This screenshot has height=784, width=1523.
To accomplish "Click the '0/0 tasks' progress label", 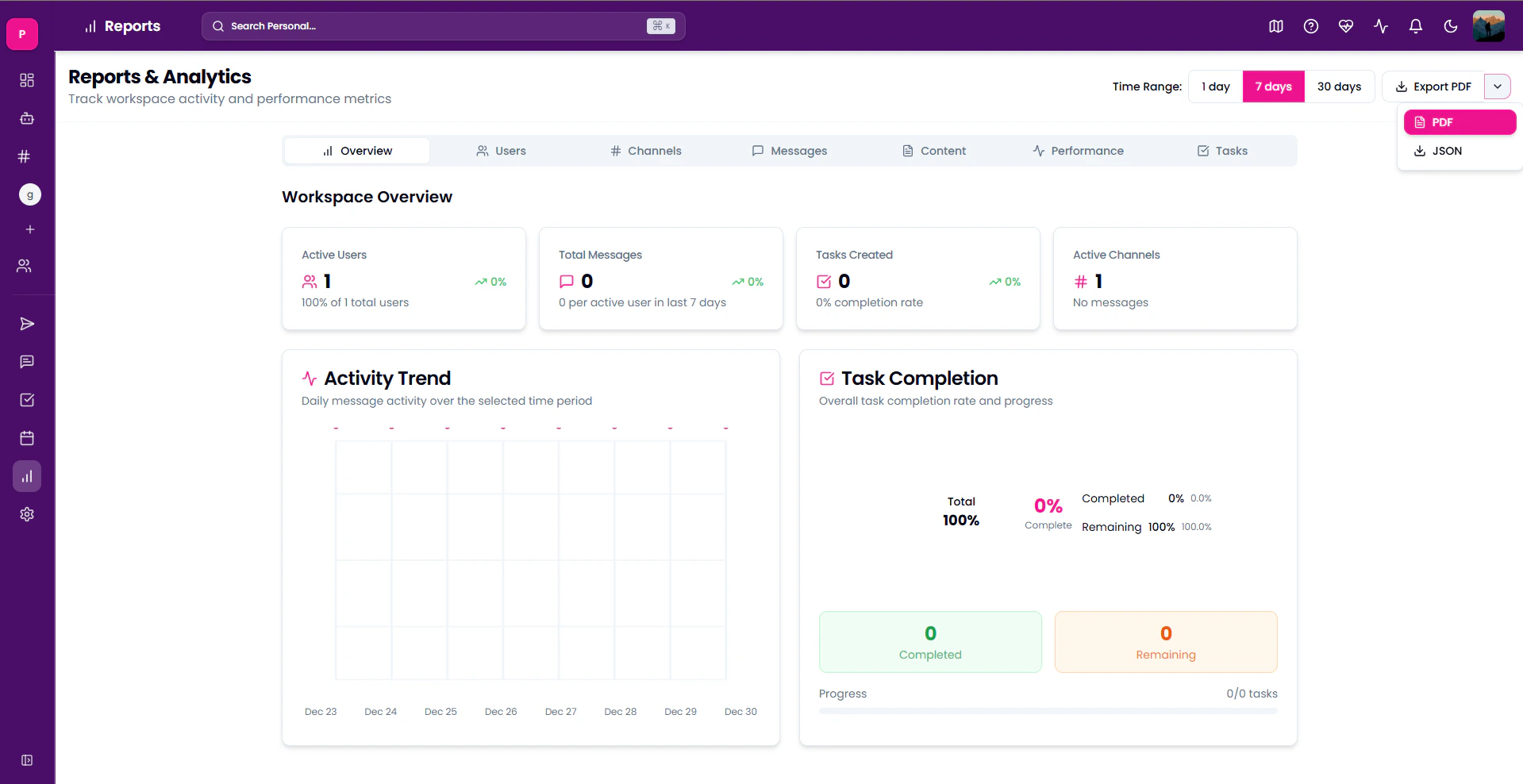I will pos(1252,694).
